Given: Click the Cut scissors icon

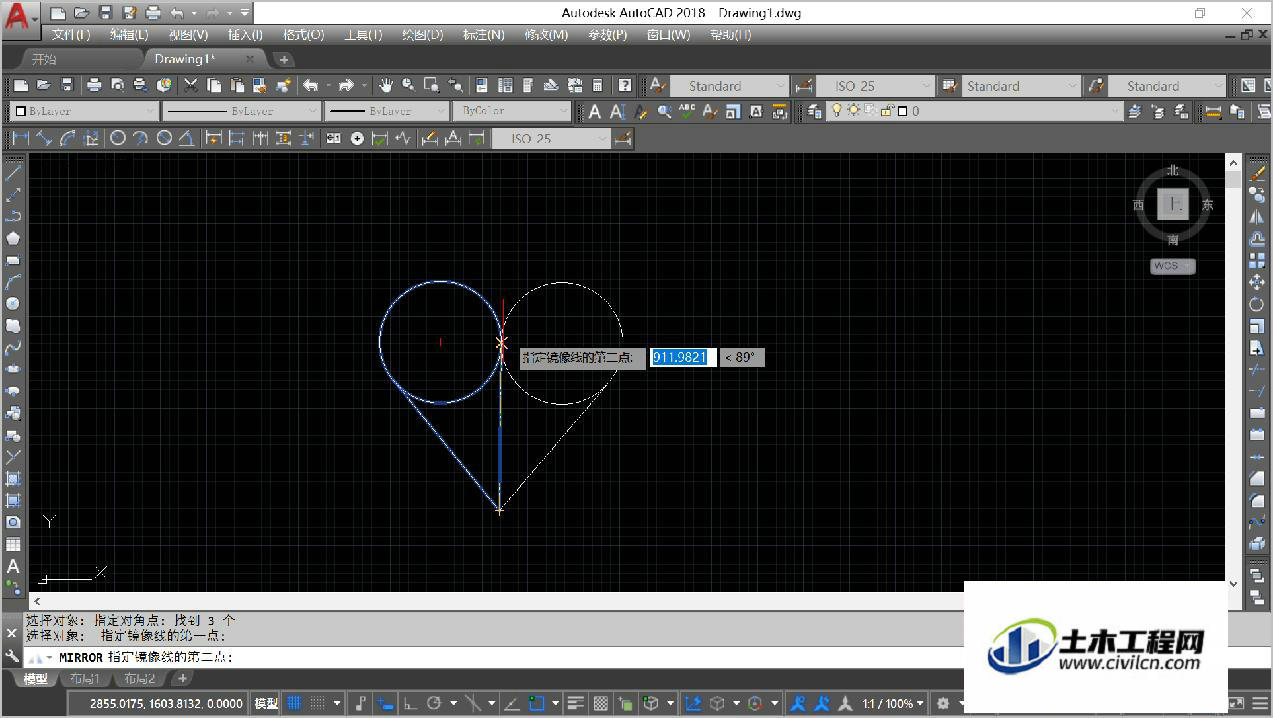Looking at the screenshot, I should (x=190, y=86).
